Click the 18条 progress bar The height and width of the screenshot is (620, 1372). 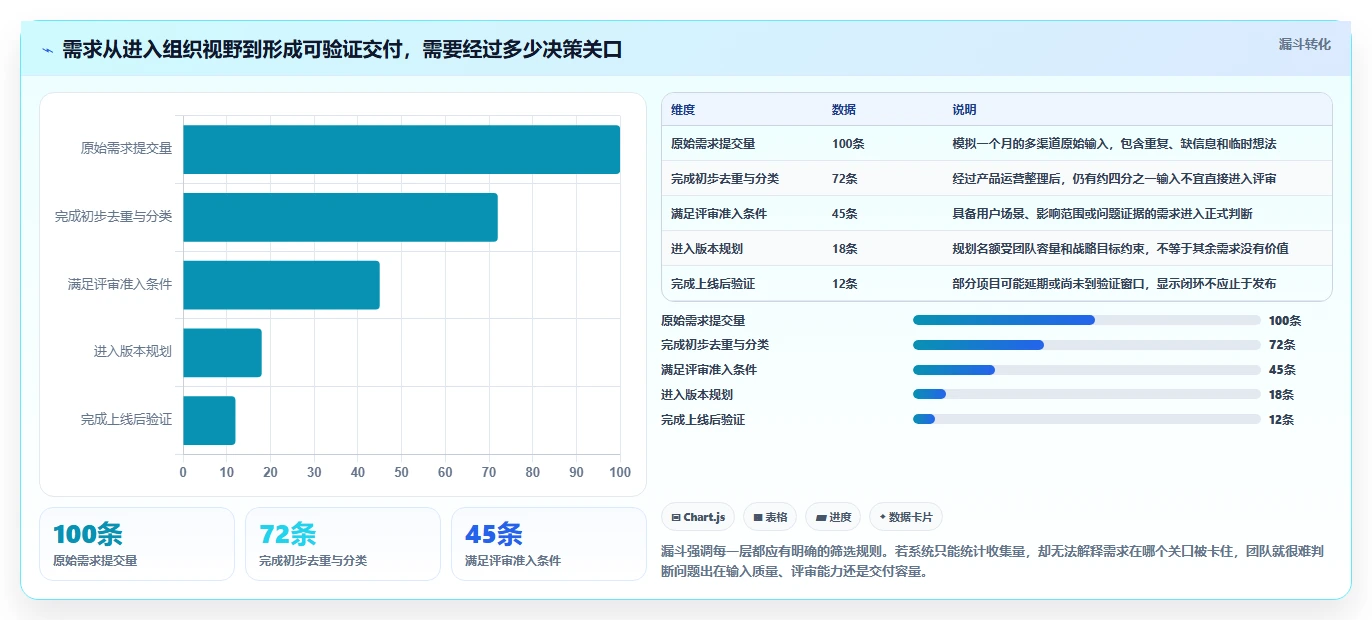pyautogui.click(x=1086, y=394)
